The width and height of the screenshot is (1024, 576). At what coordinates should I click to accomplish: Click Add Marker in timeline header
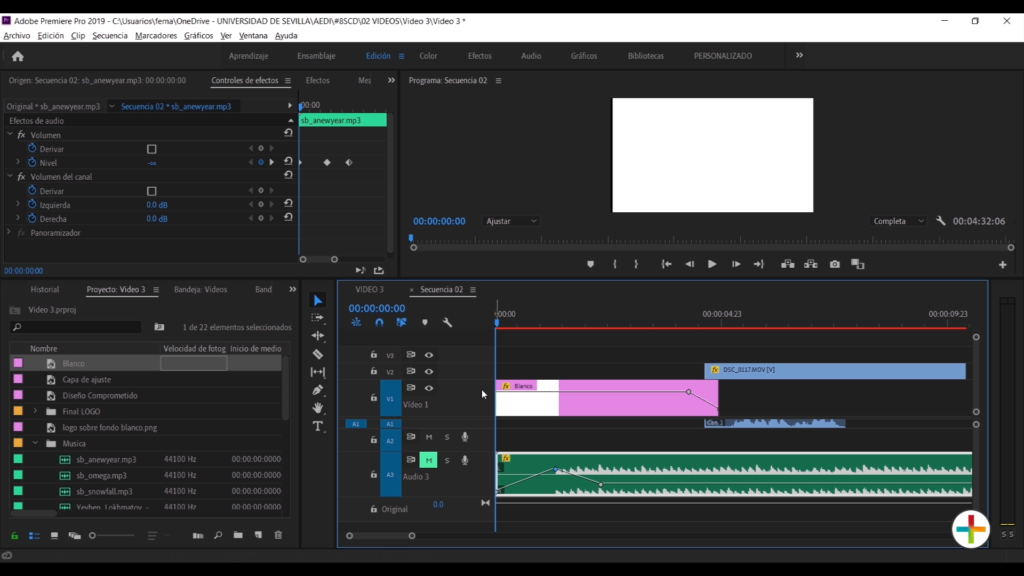[x=424, y=323]
